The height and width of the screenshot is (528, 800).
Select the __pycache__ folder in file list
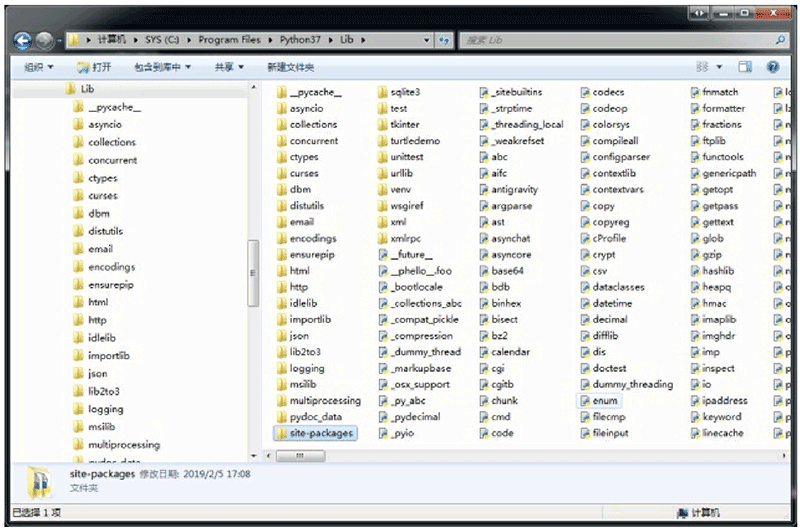point(310,92)
